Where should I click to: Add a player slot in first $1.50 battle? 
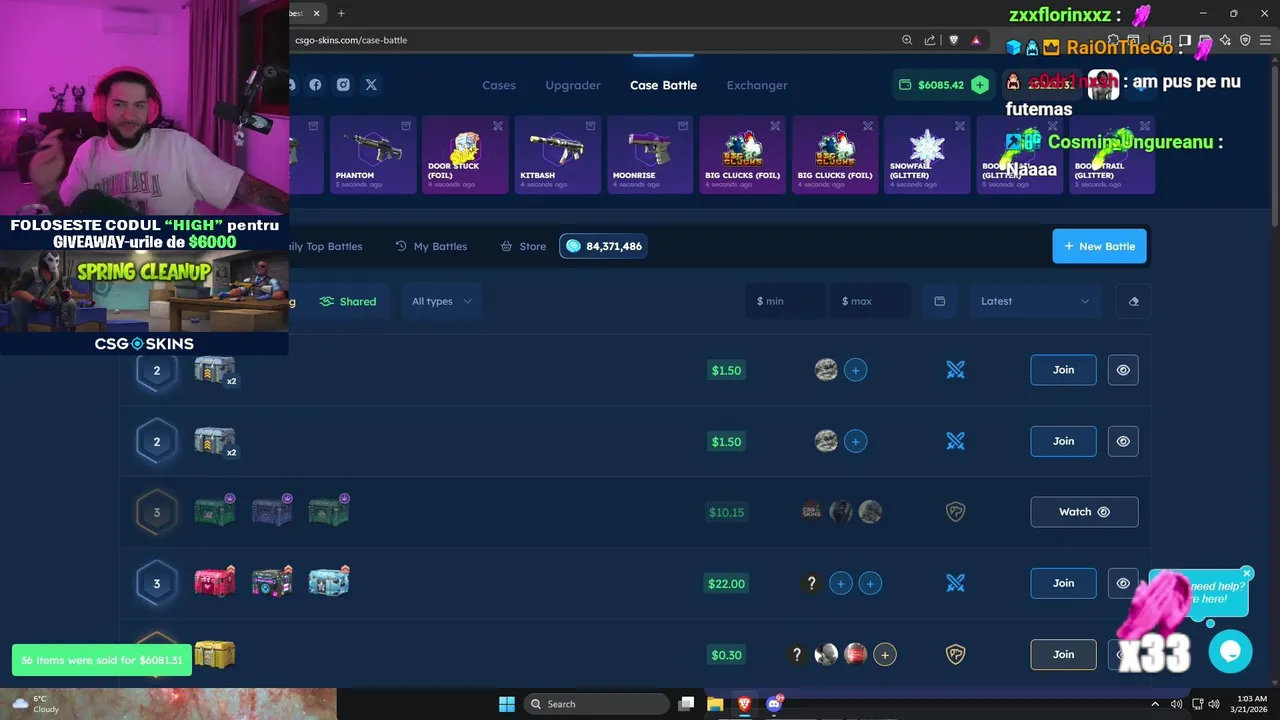pyautogui.click(x=855, y=370)
